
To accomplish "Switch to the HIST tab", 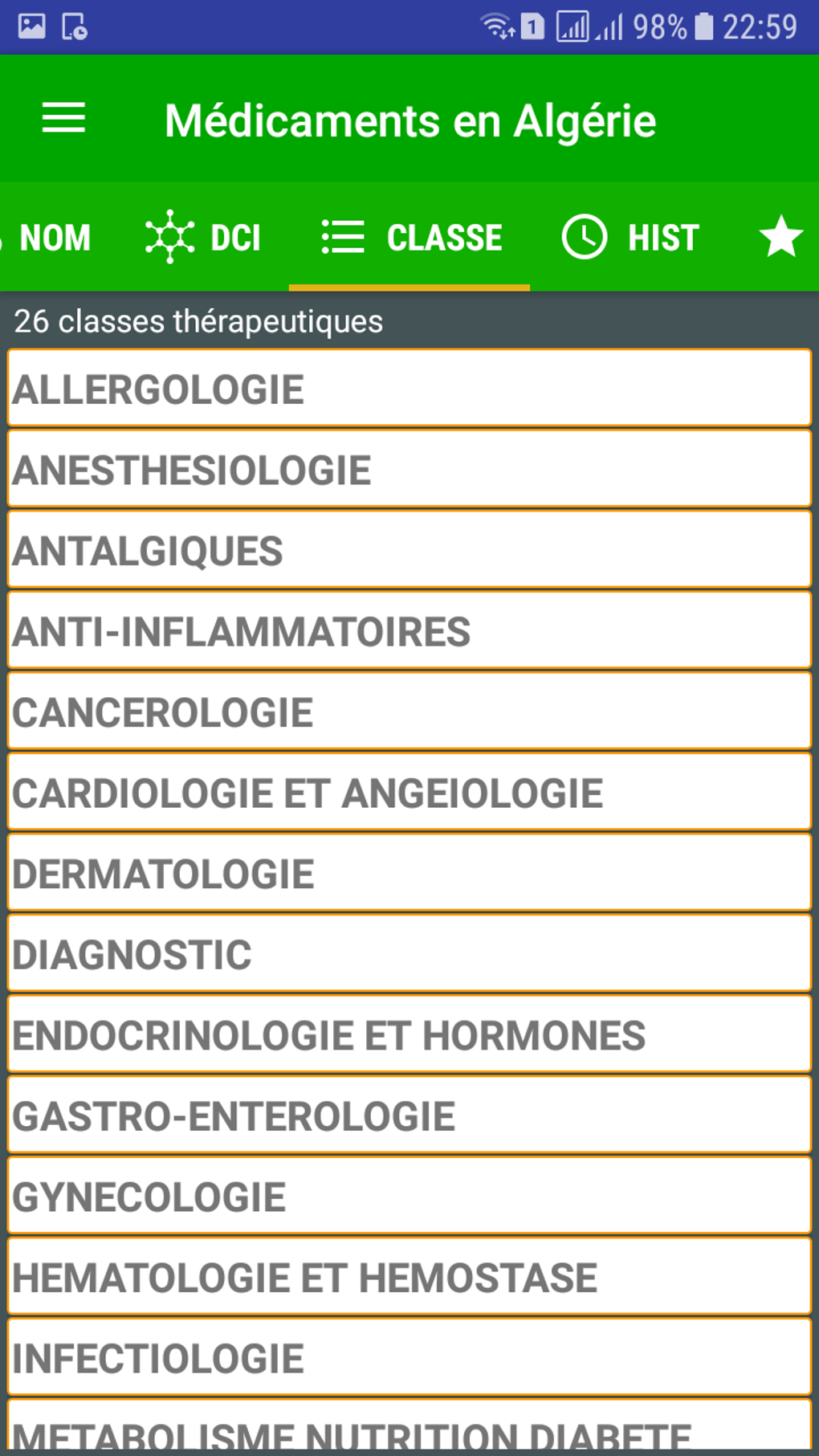I will pos(663,238).
